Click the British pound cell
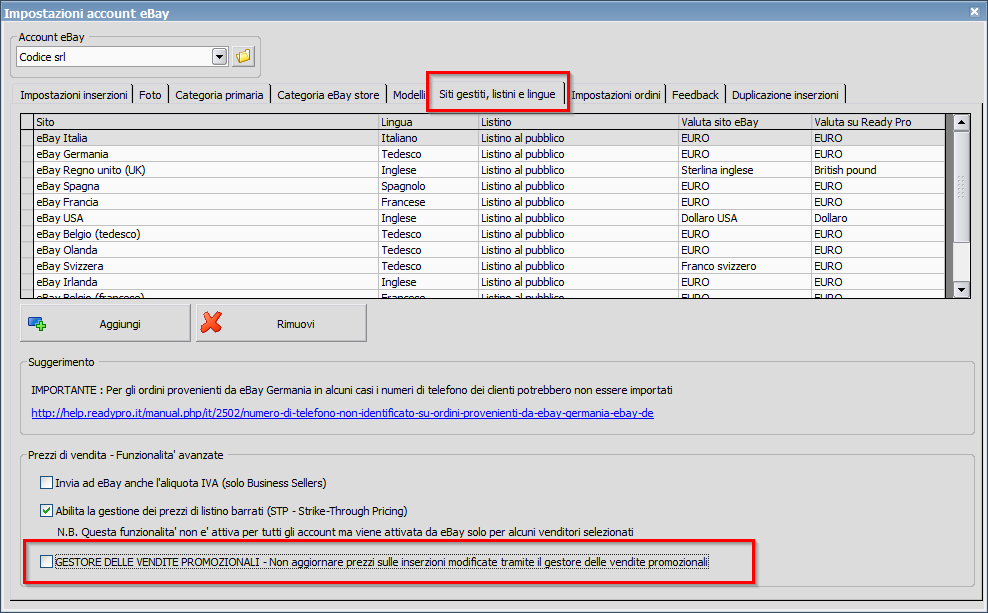988x613 pixels. point(878,170)
